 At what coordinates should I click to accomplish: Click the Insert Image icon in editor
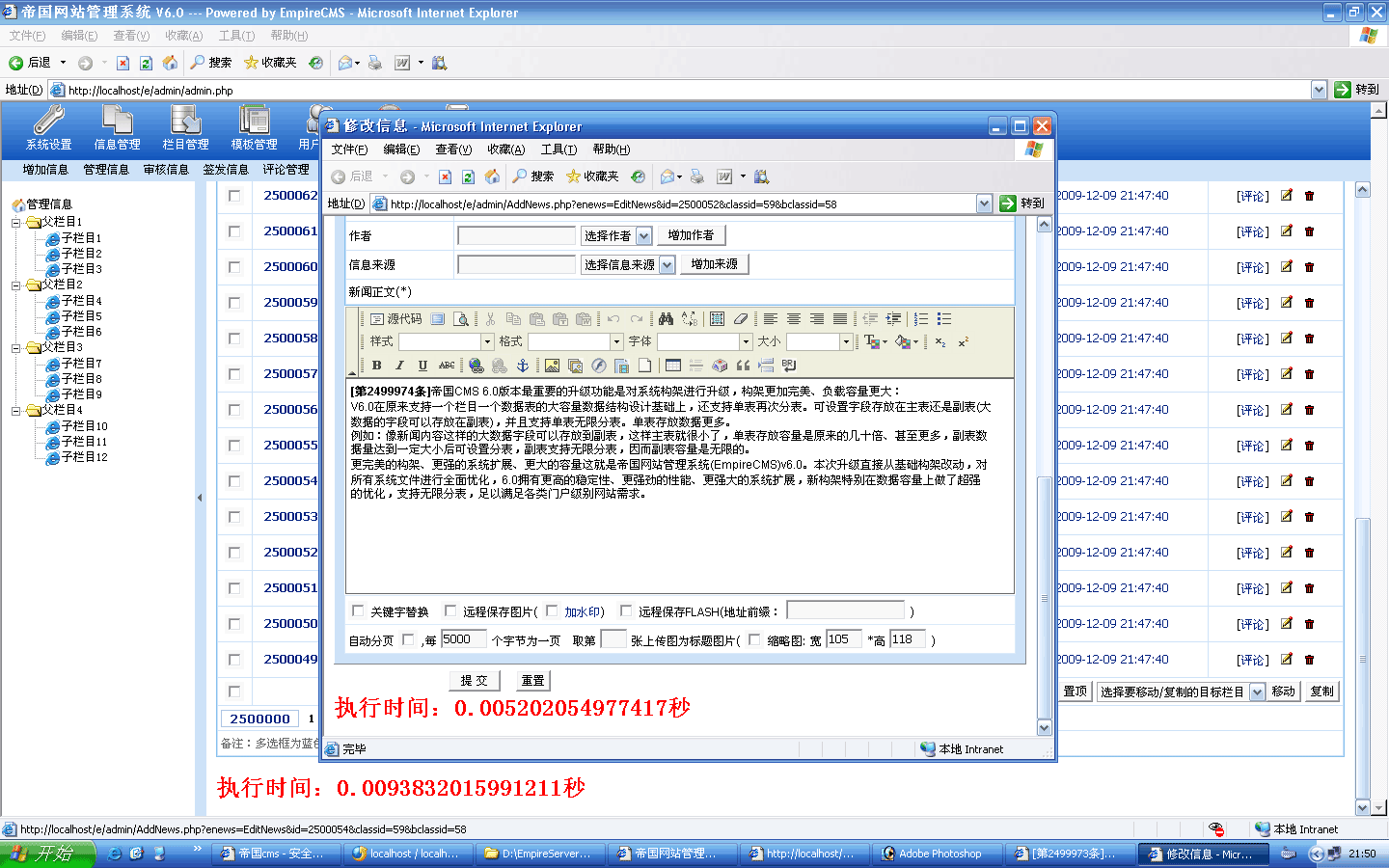(x=552, y=366)
